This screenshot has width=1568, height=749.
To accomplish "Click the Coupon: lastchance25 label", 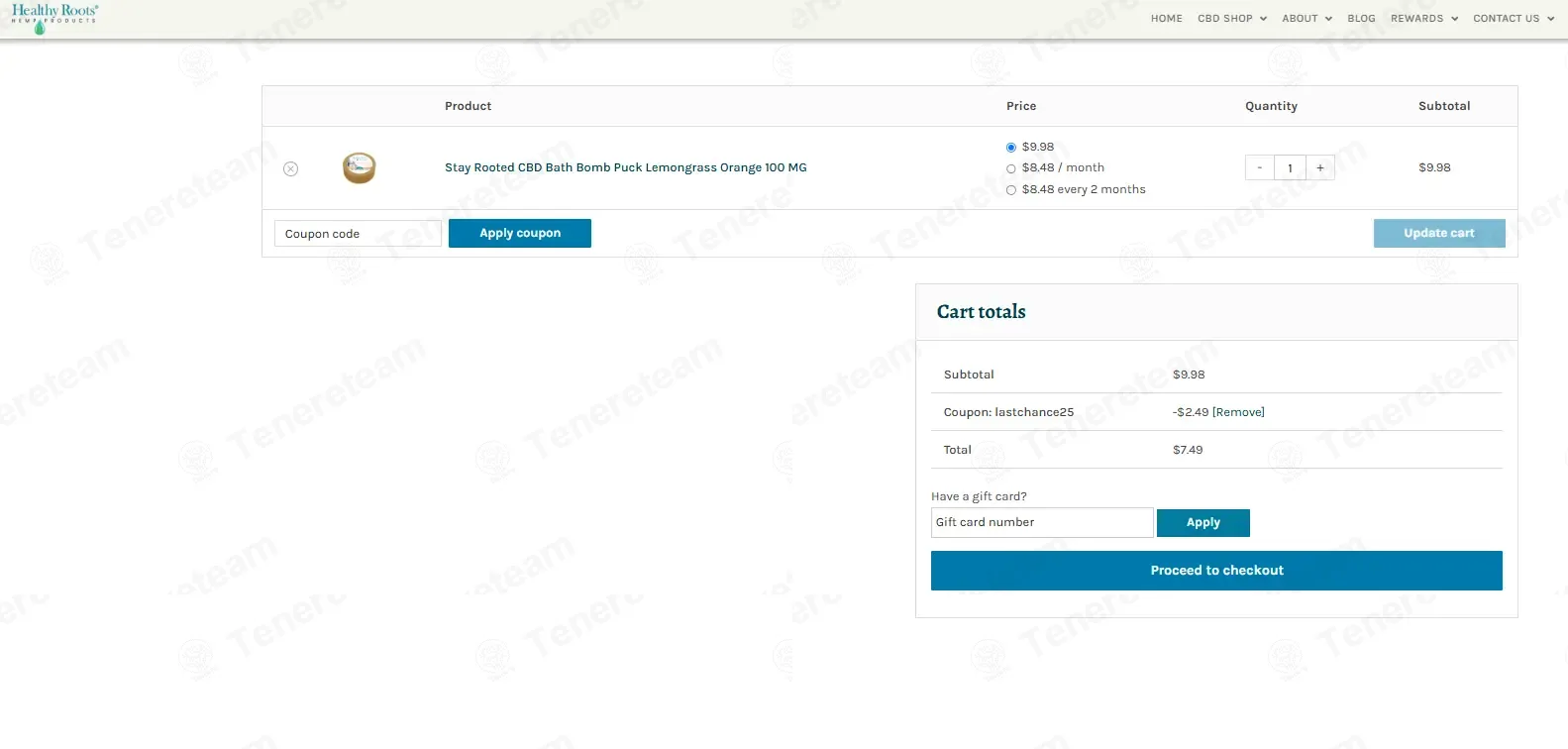I will click(1008, 412).
